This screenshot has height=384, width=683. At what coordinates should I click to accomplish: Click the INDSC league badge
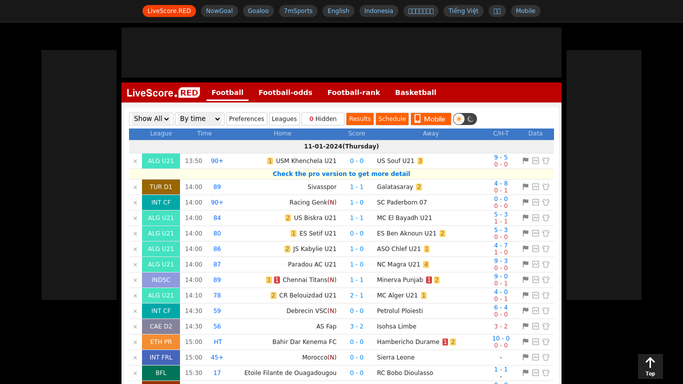click(x=161, y=280)
